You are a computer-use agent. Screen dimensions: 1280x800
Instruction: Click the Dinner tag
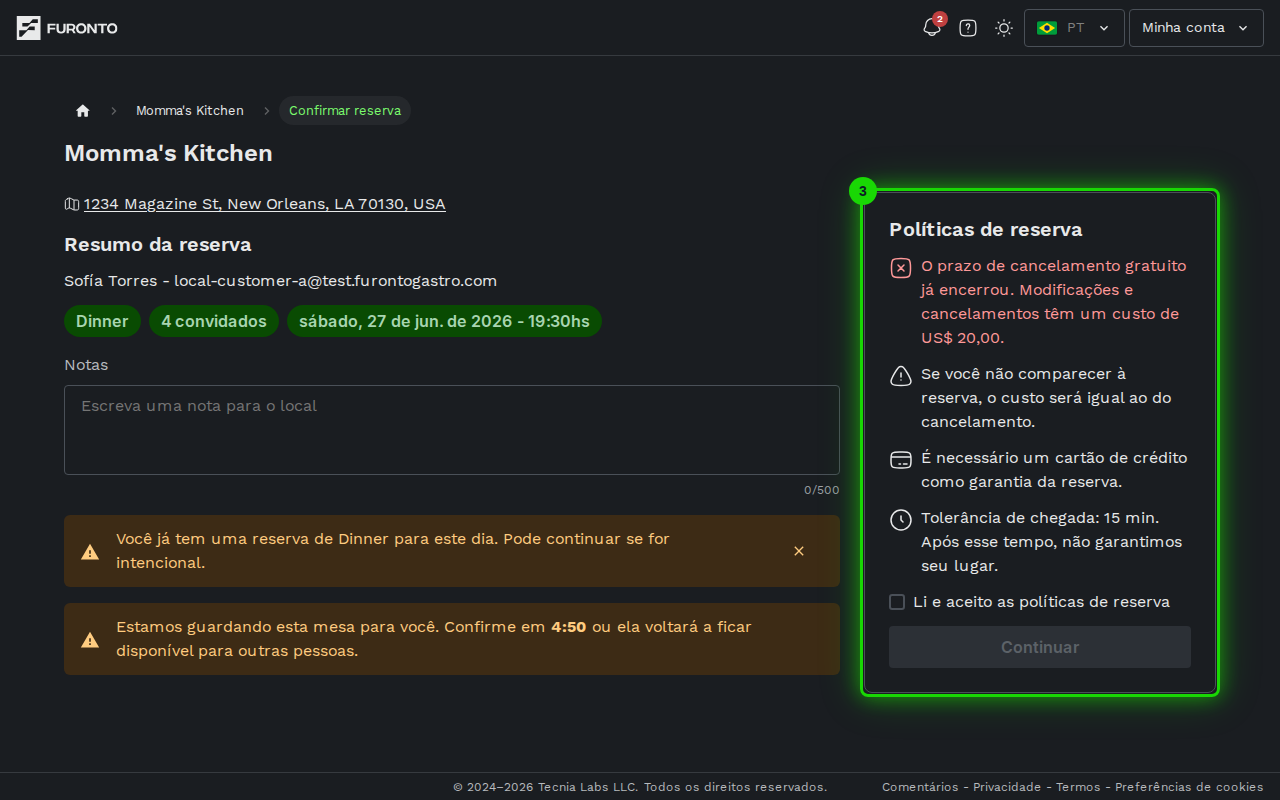tap(102, 321)
